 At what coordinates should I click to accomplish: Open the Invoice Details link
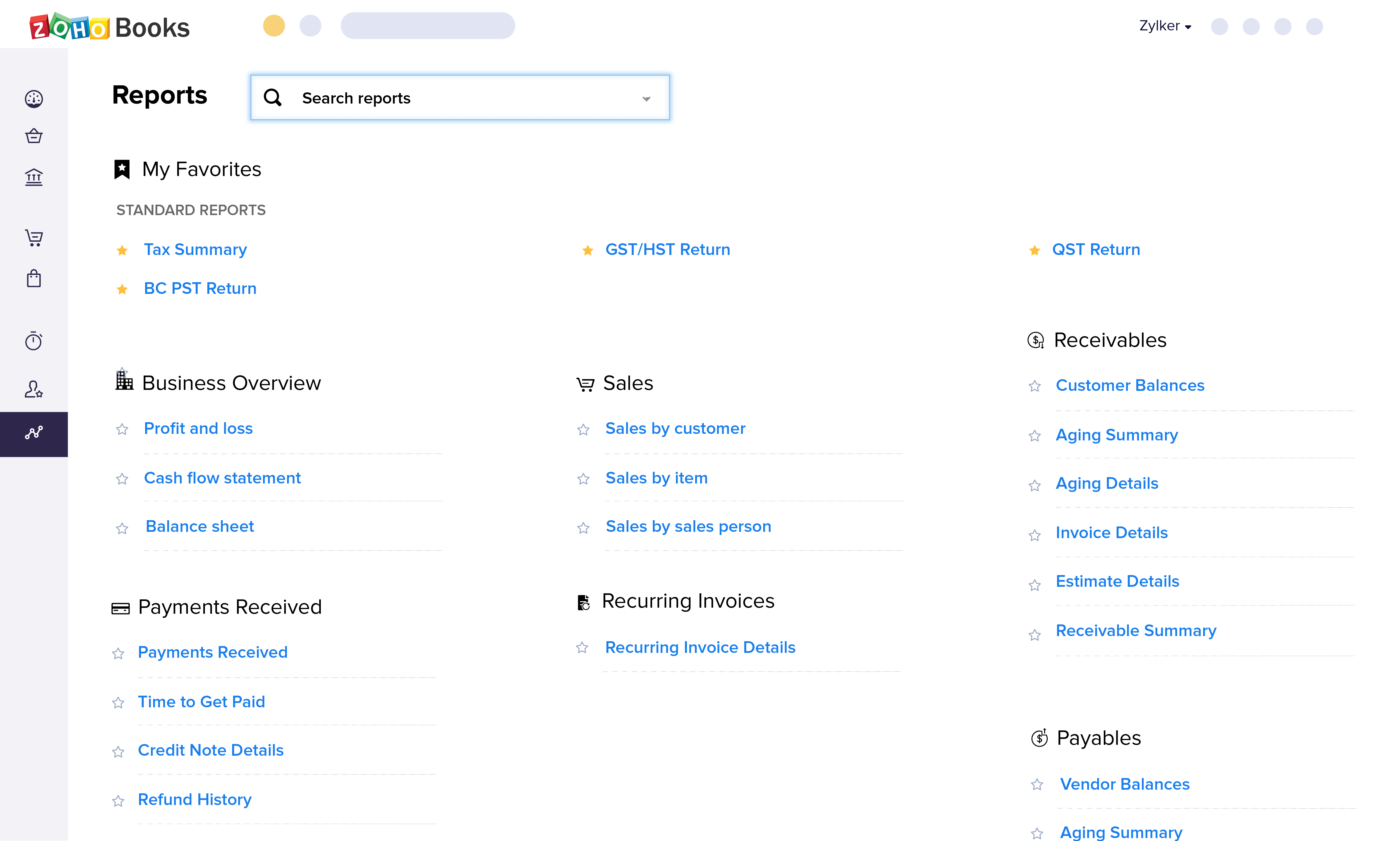click(x=1112, y=533)
